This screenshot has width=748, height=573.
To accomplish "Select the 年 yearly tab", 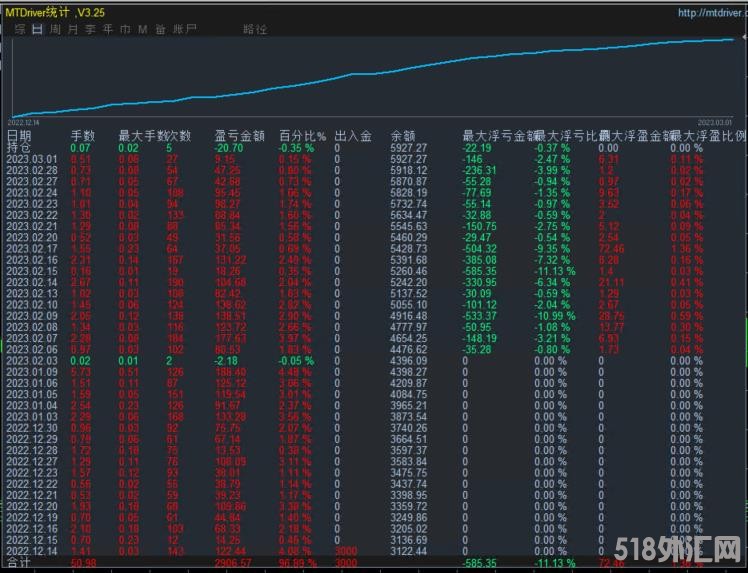I will pos(108,30).
